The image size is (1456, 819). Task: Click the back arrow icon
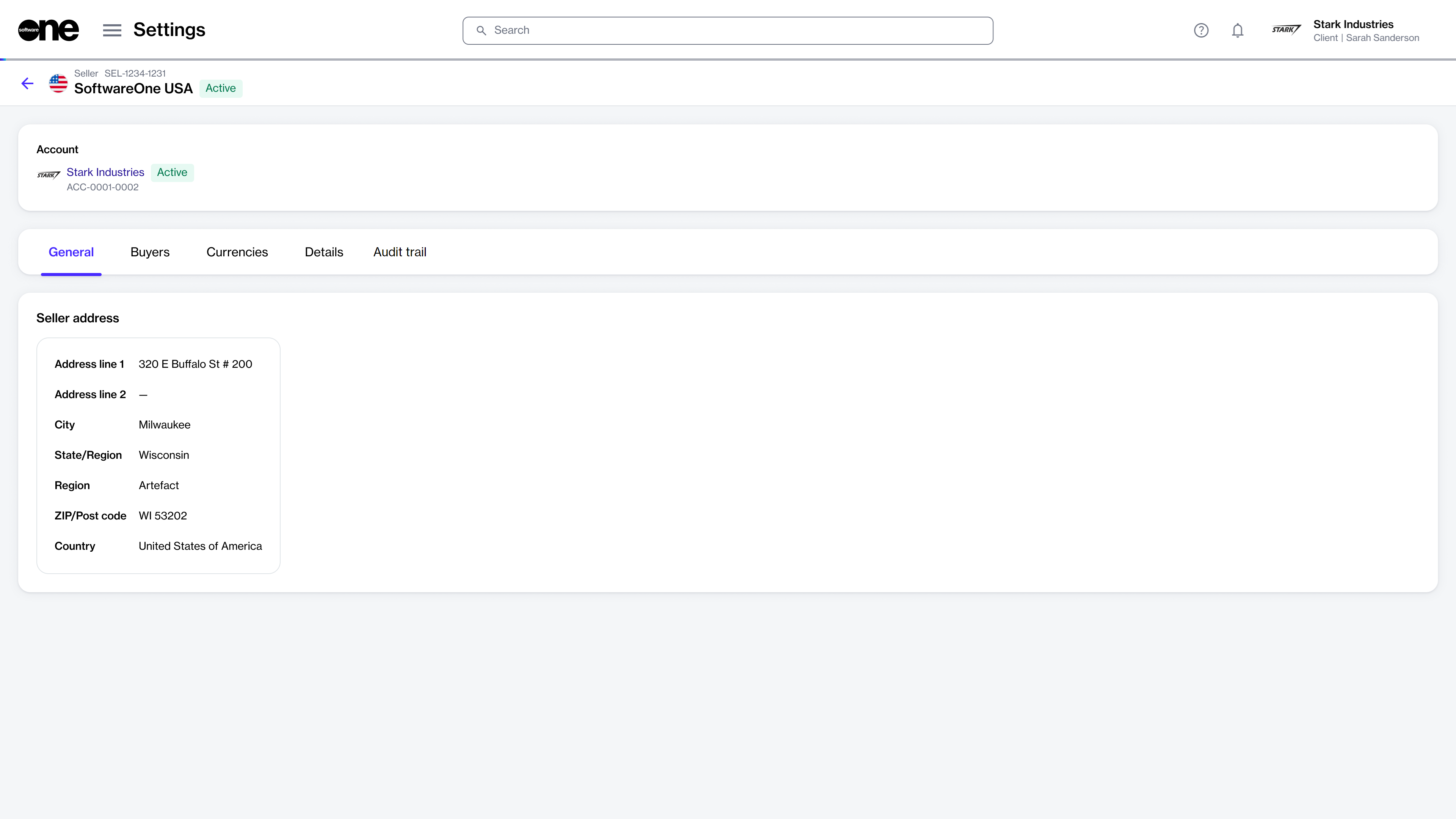click(27, 84)
